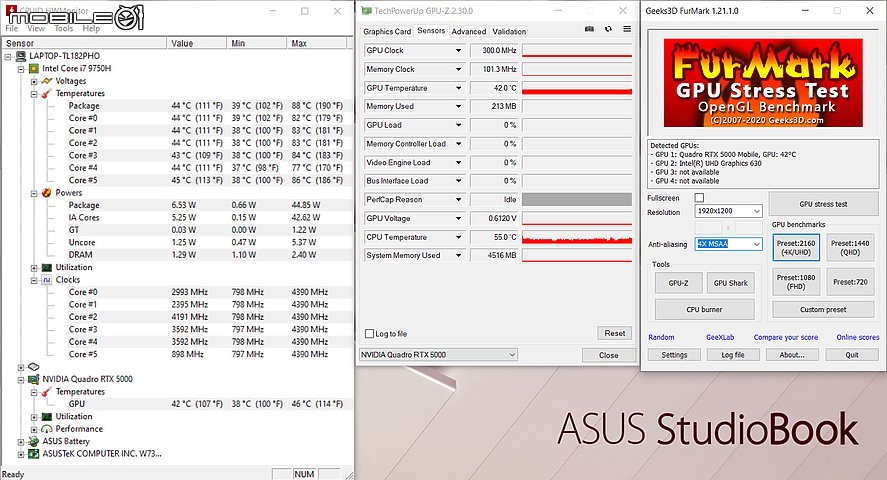This screenshot has width=887, height=480.
Task: Click the ASUS Battery icon
Action: (33, 442)
